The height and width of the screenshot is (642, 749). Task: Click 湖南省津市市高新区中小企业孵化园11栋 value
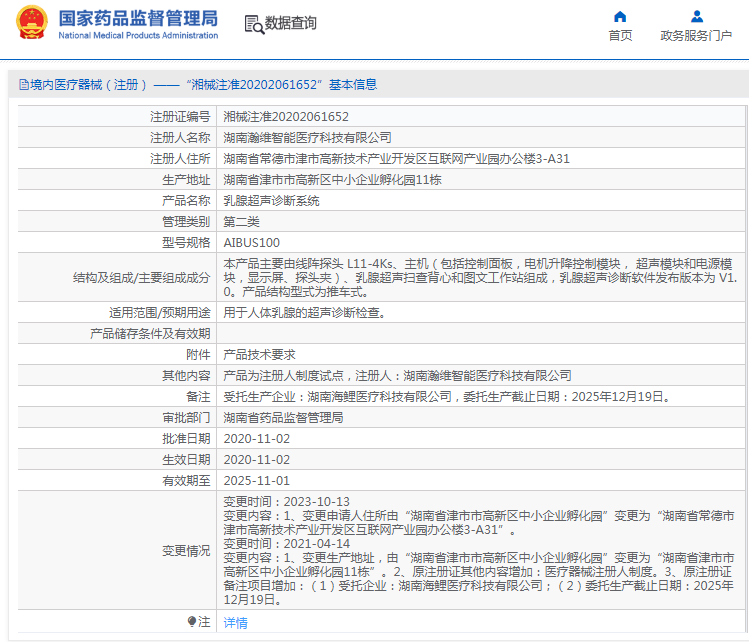[x=332, y=180]
